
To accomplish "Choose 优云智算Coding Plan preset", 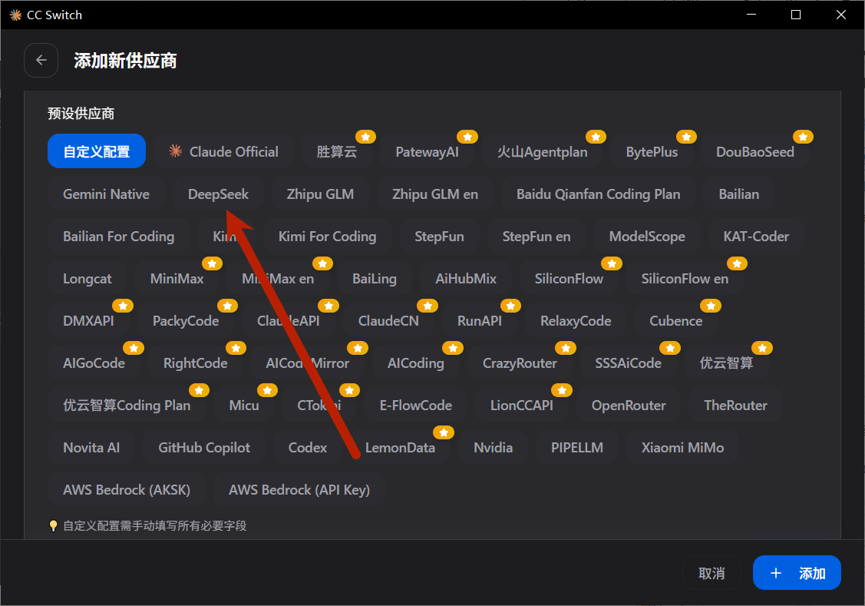I will point(127,405).
